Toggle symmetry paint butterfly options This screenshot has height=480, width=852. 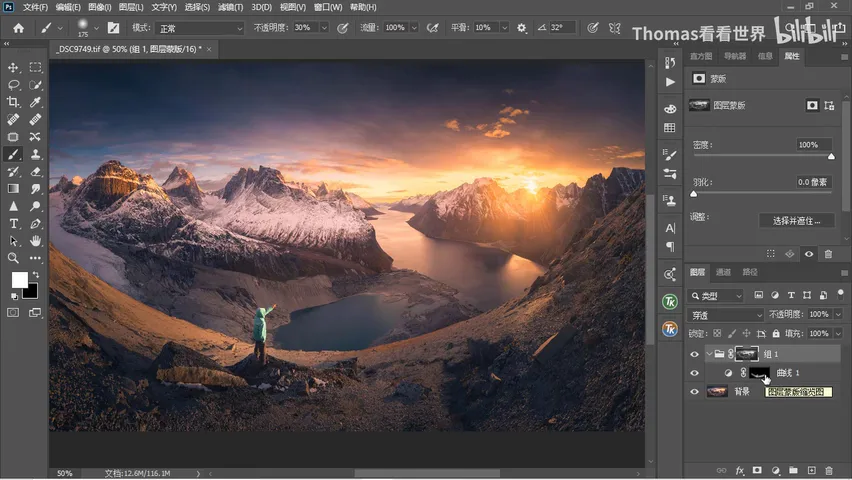pyautogui.click(x=615, y=28)
